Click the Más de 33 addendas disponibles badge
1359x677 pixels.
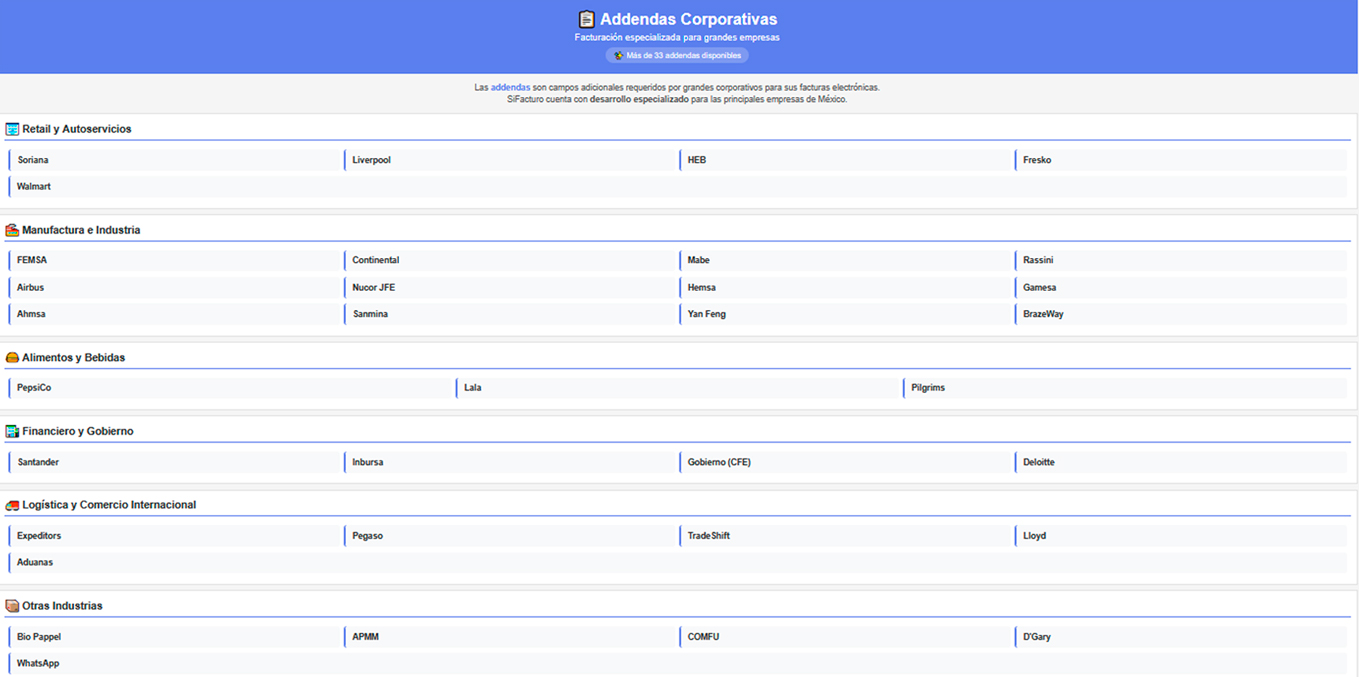[677, 56]
